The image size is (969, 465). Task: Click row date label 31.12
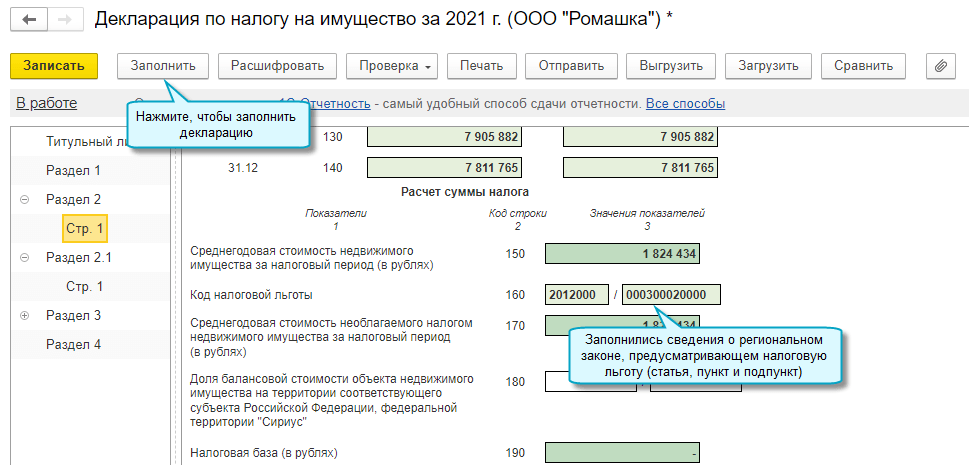tap(242, 168)
